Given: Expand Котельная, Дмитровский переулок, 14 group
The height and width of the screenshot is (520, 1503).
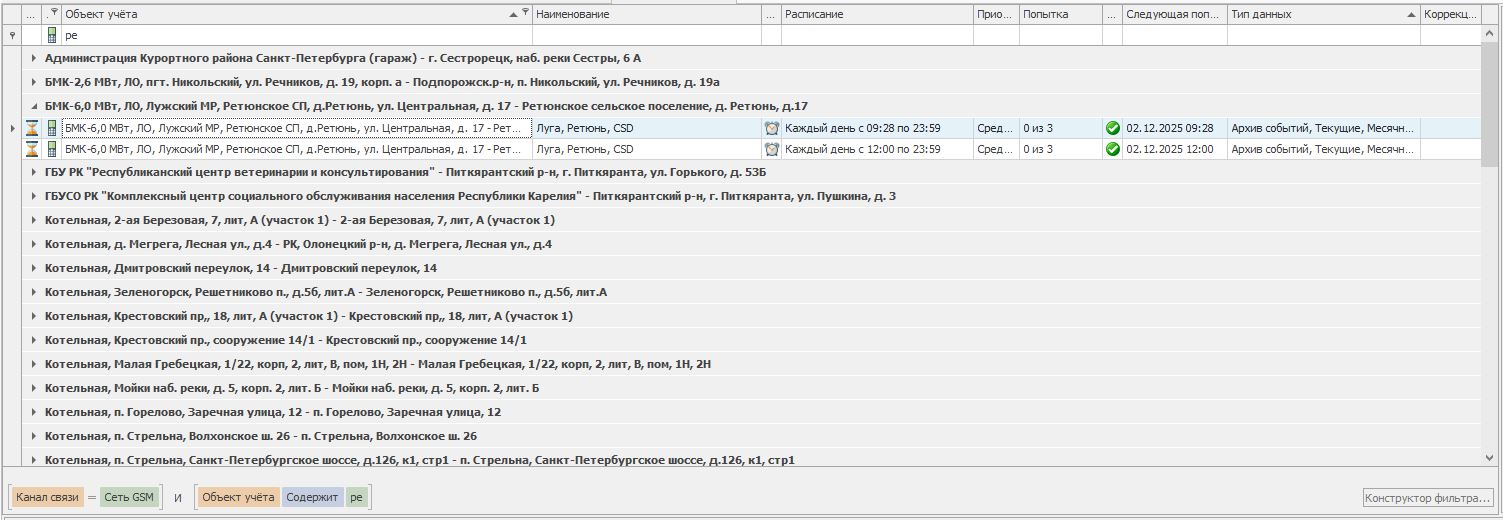Looking at the screenshot, I should (x=34, y=268).
